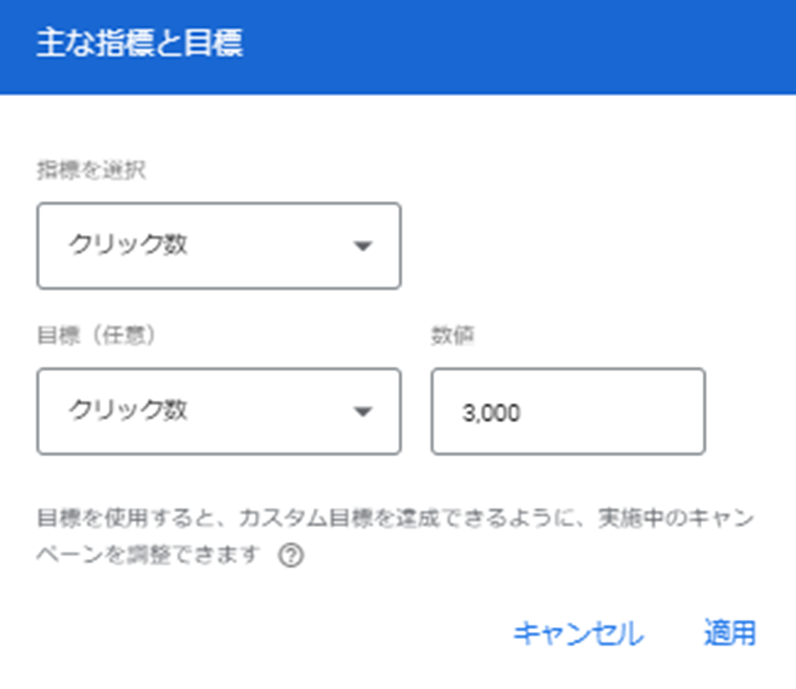
Task: Open the 指標を選択 combo box
Action: (x=219, y=246)
